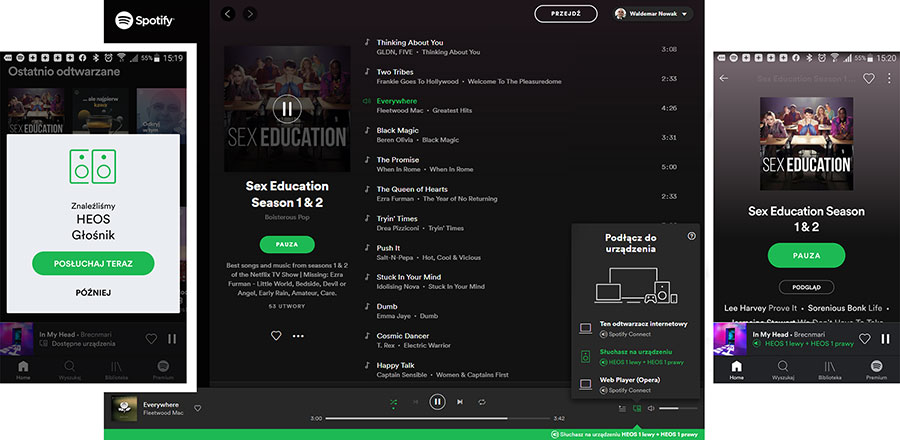The image size is (900, 440).
Task: Select the track The Queen of Hearts
Action: click(412, 189)
